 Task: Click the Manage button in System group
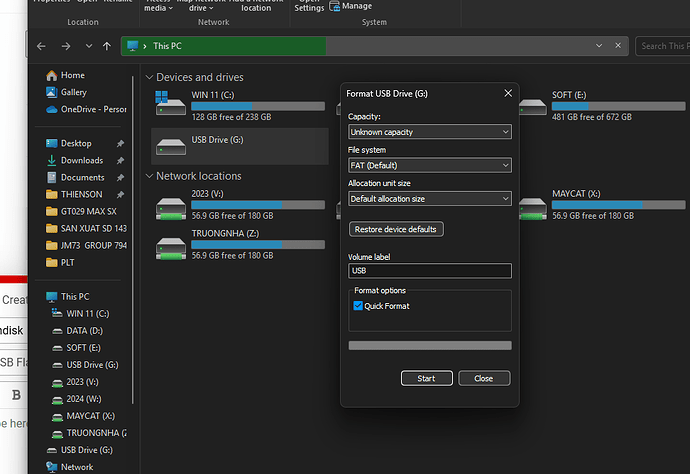(x=351, y=6)
